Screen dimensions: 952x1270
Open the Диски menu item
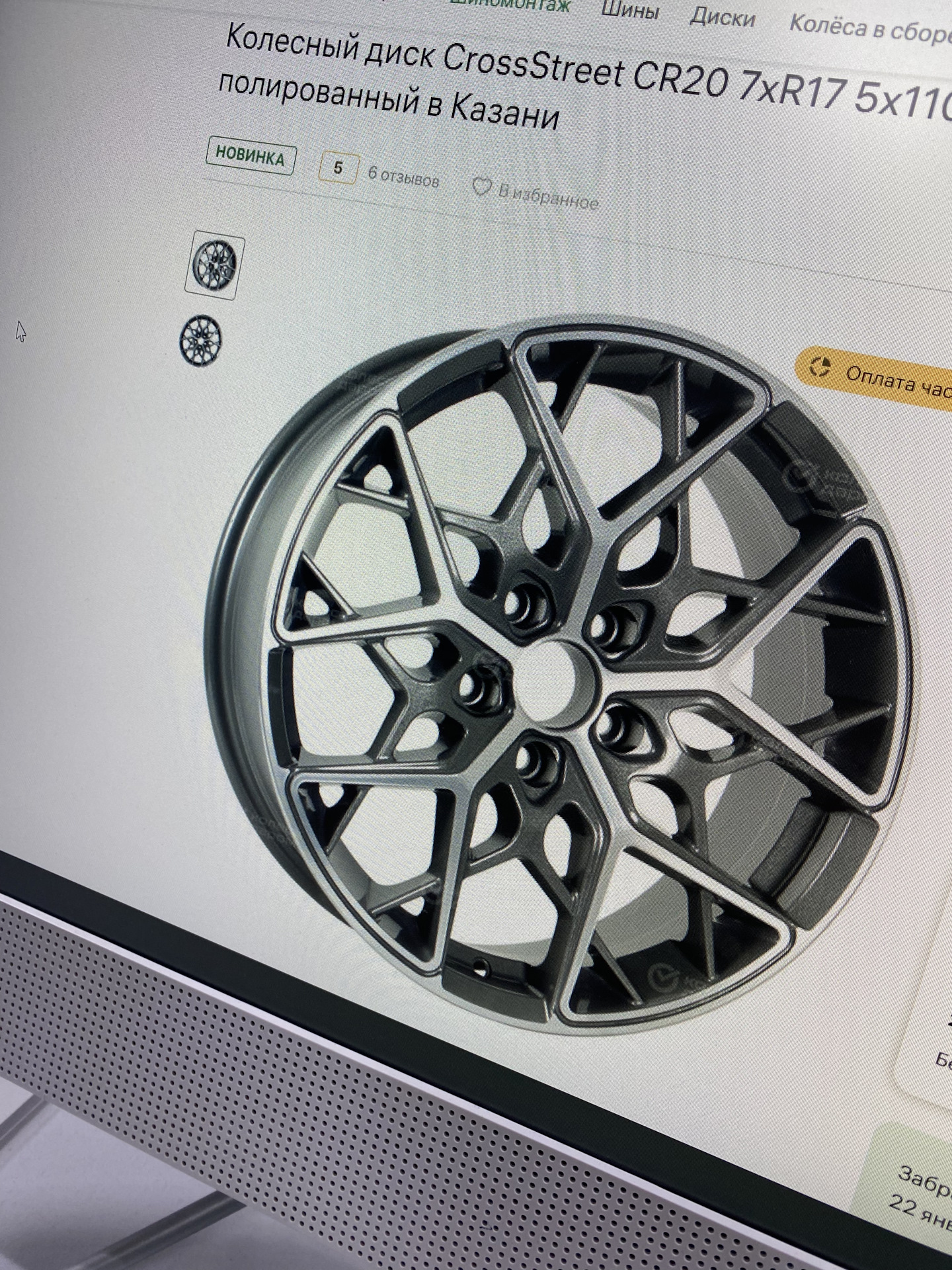(722, 18)
